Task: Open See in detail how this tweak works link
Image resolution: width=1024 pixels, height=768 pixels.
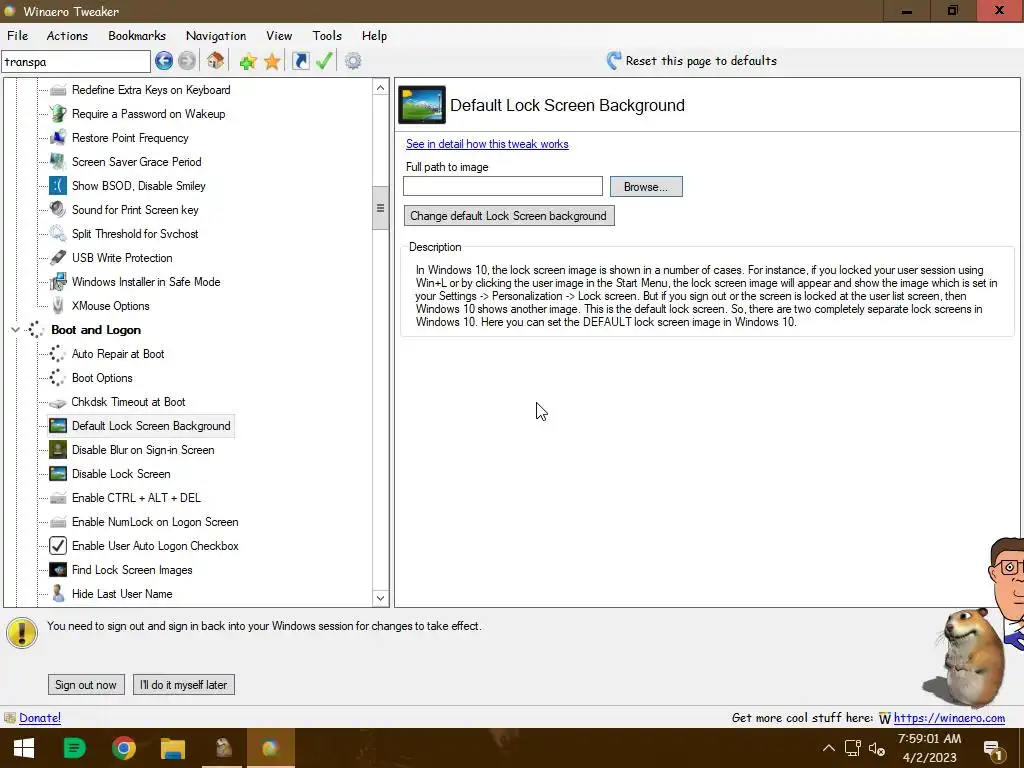Action: (487, 144)
